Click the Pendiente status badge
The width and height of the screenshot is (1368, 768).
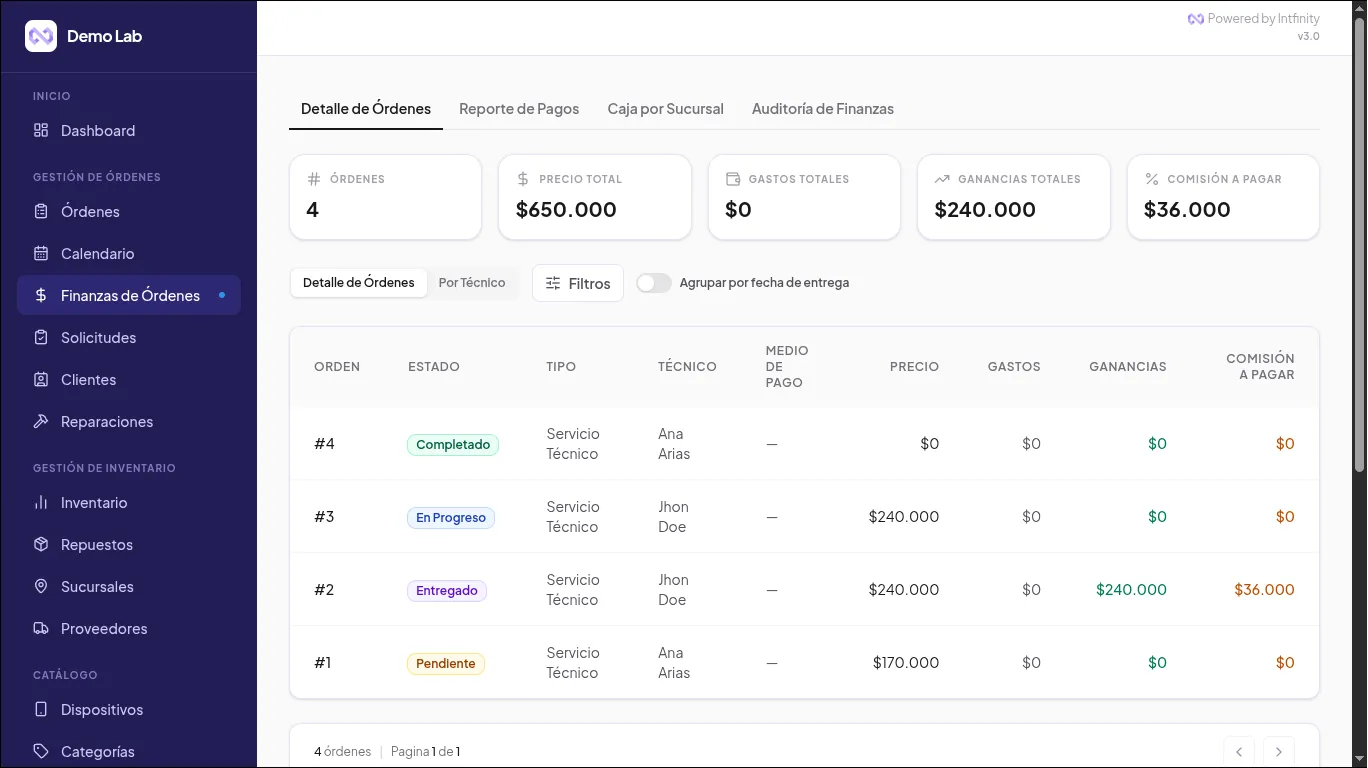coord(446,664)
